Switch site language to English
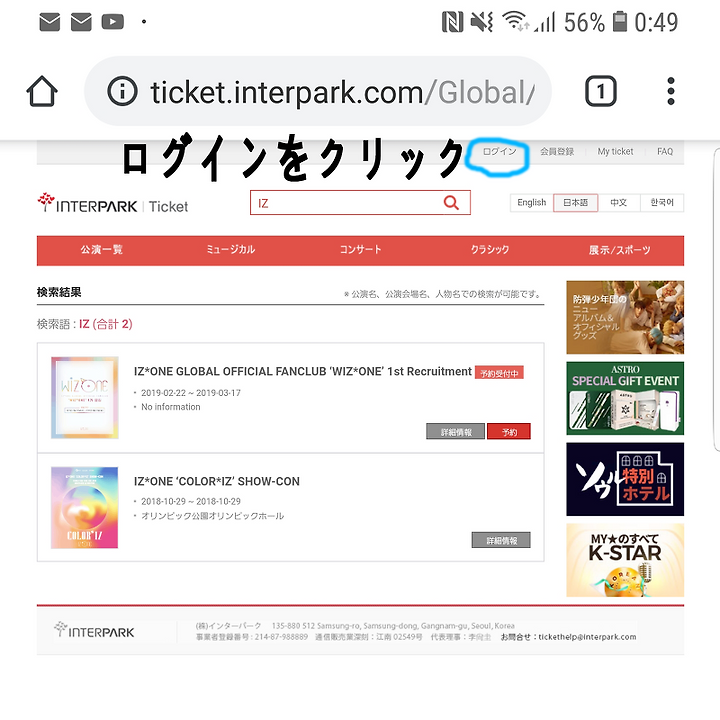This screenshot has height=720, width=720. pyautogui.click(x=531, y=202)
